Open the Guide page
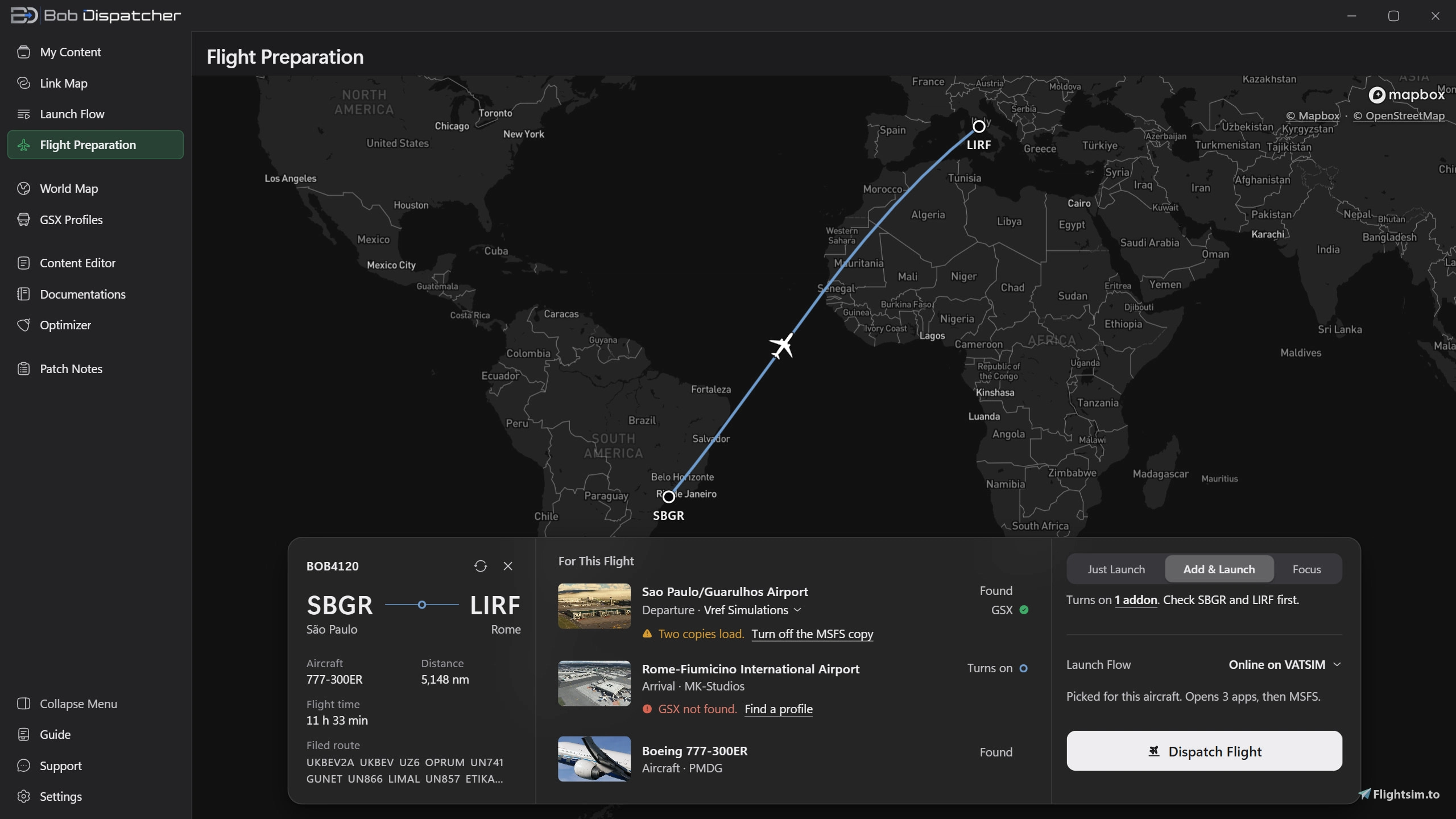Screen dimensions: 1456x819 coord(95,734)
